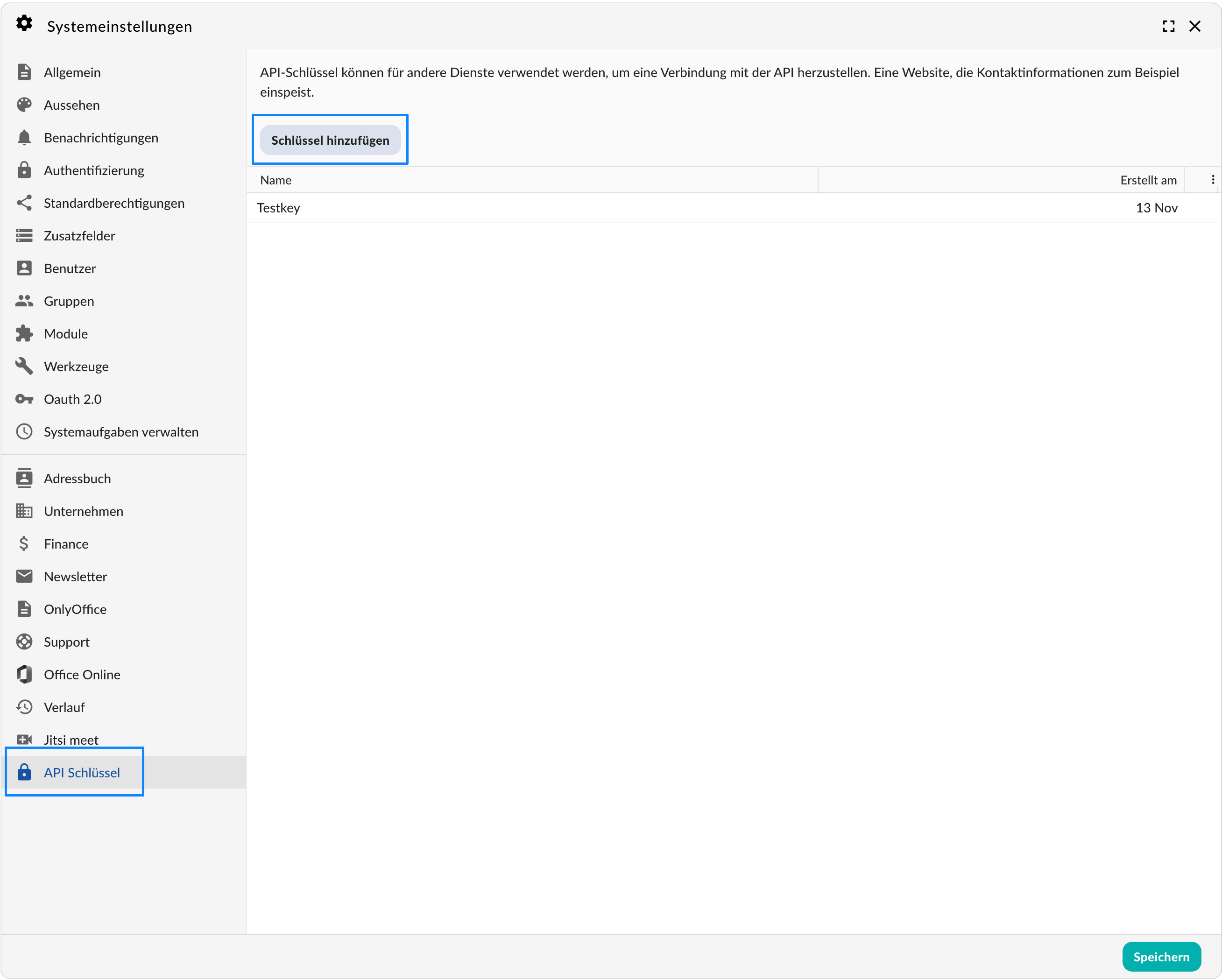Click the Support lifebuoy icon
Viewport: 1222px width, 980px height.
point(24,642)
